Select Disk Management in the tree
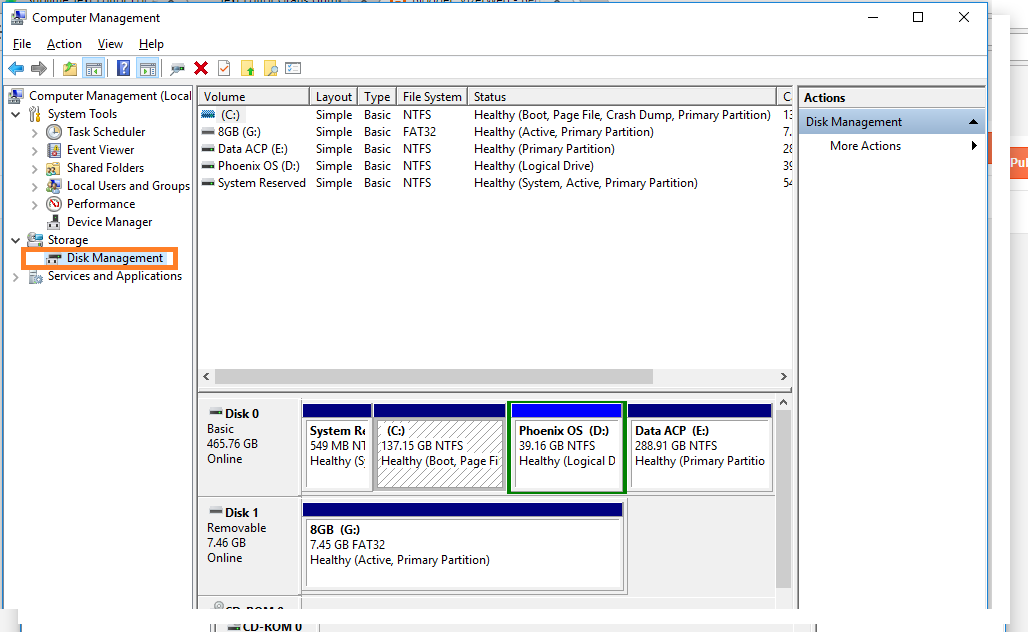 114,258
